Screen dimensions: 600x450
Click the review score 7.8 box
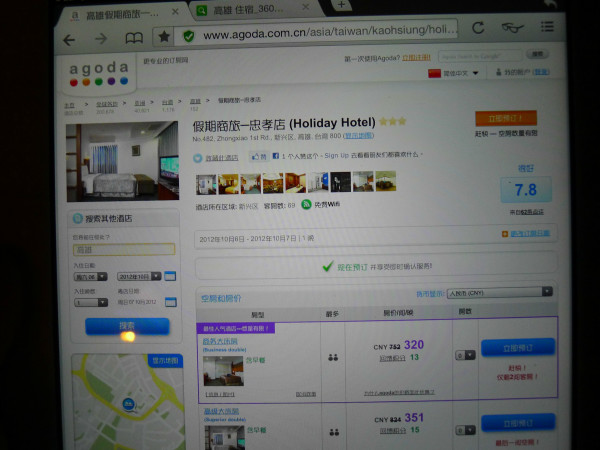pyautogui.click(x=526, y=189)
